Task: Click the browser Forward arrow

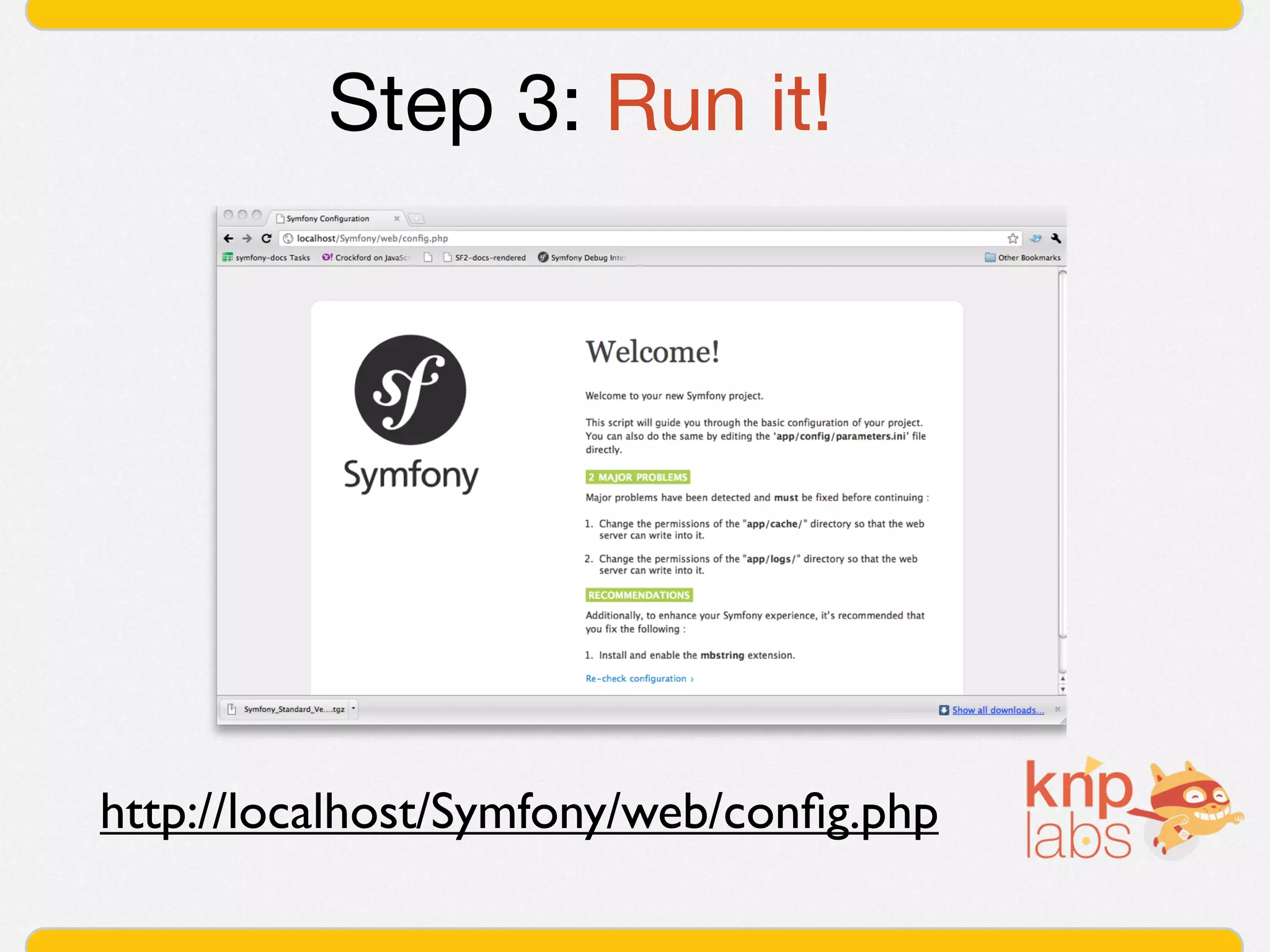Action: pos(247,239)
